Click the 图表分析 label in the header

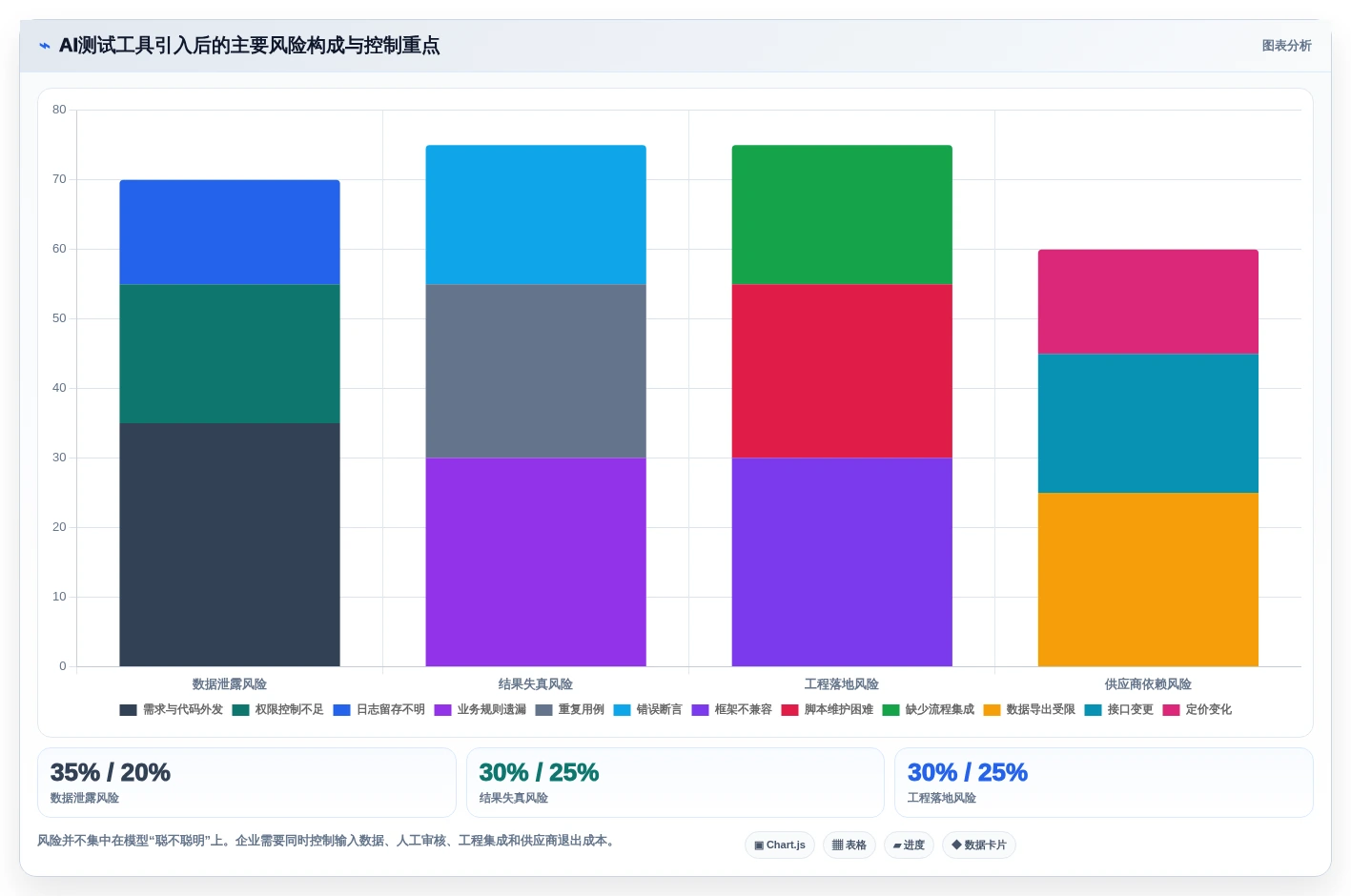1286,46
